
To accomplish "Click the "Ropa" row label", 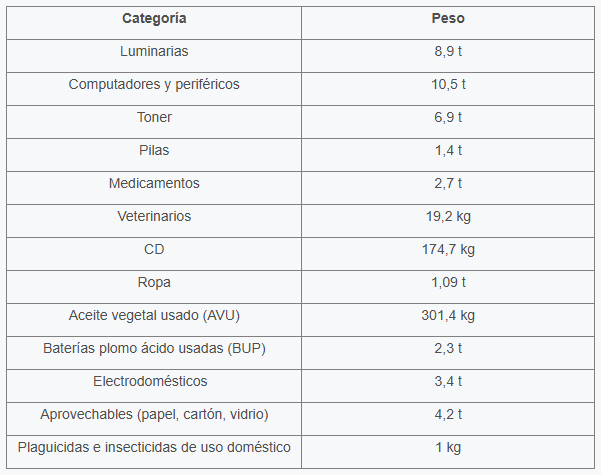I will [x=154, y=282].
